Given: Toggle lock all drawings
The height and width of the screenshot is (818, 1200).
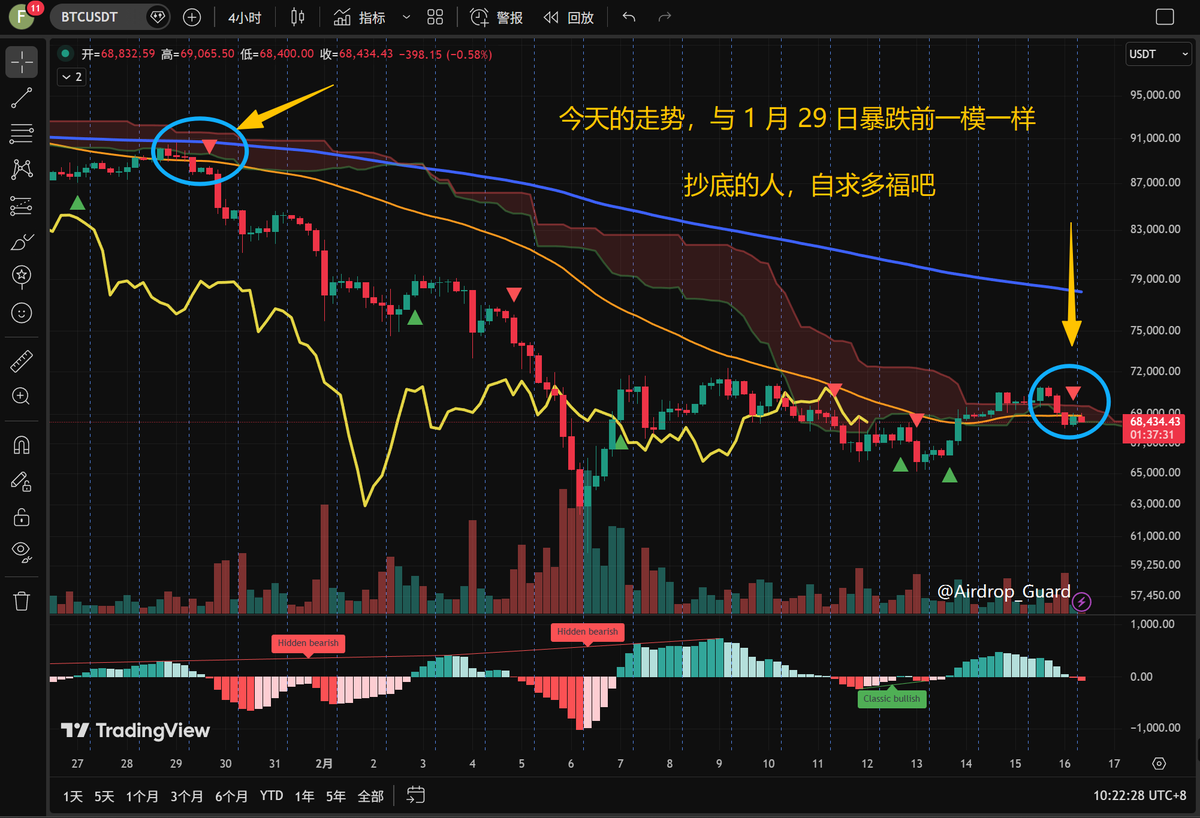Looking at the screenshot, I should [21, 517].
